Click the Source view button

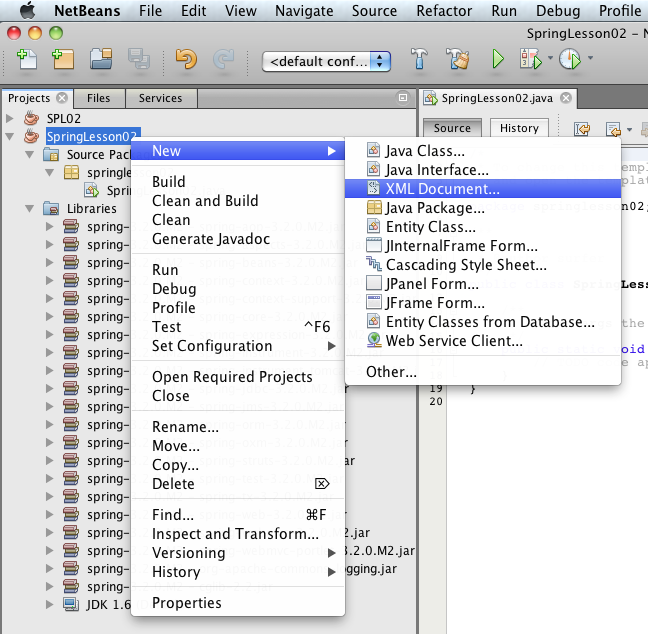tap(452, 128)
